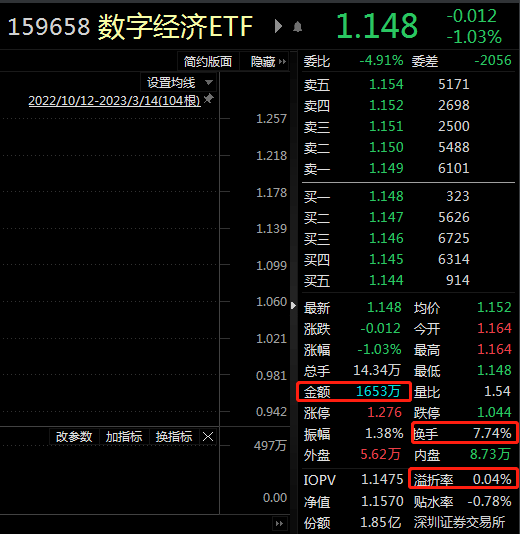This screenshot has width=520, height=534.
Task: Click the side panel collapse arrow near 1.060
Action: tap(293, 305)
